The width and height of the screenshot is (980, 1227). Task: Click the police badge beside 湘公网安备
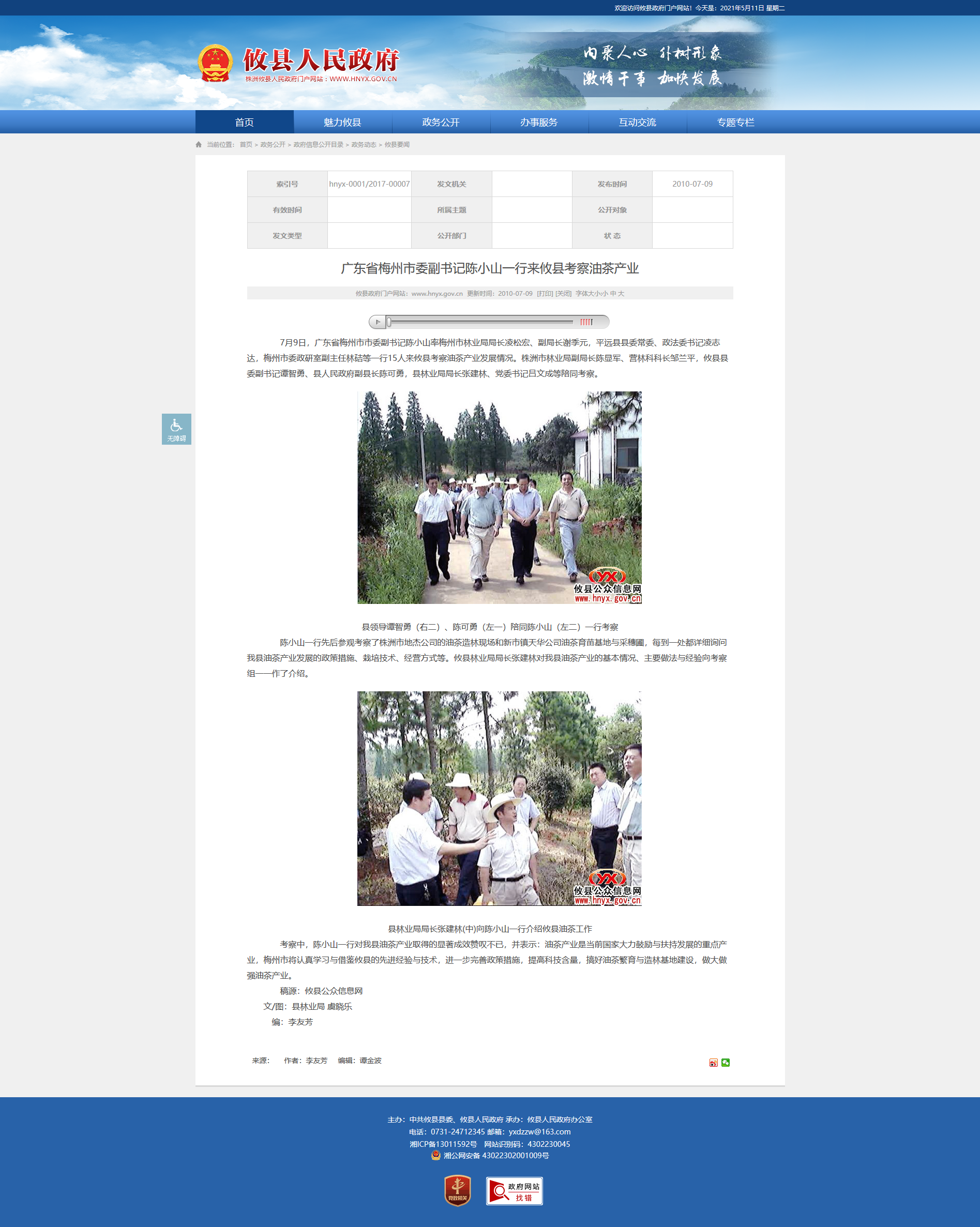pyautogui.click(x=436, y=1155)
